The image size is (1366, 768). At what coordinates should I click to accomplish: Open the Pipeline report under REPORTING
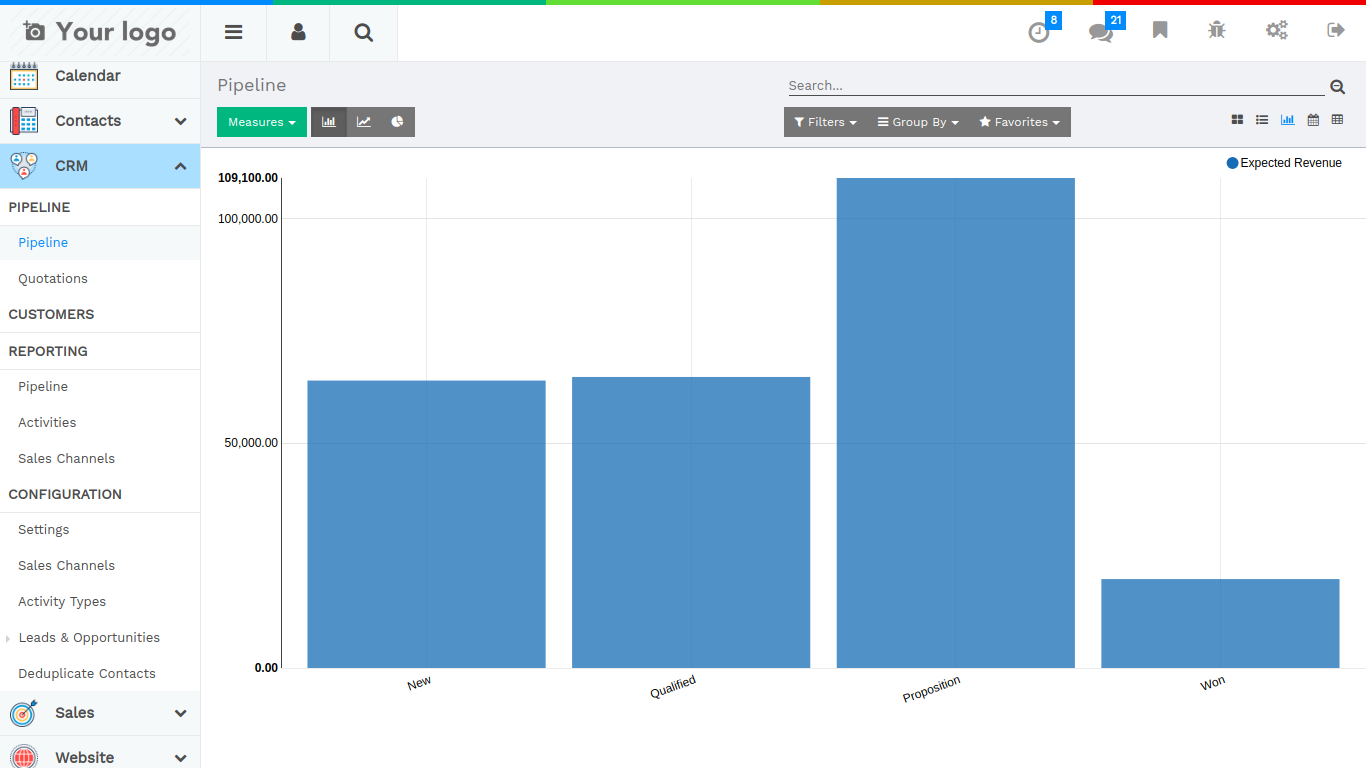[x=43, y=387]
